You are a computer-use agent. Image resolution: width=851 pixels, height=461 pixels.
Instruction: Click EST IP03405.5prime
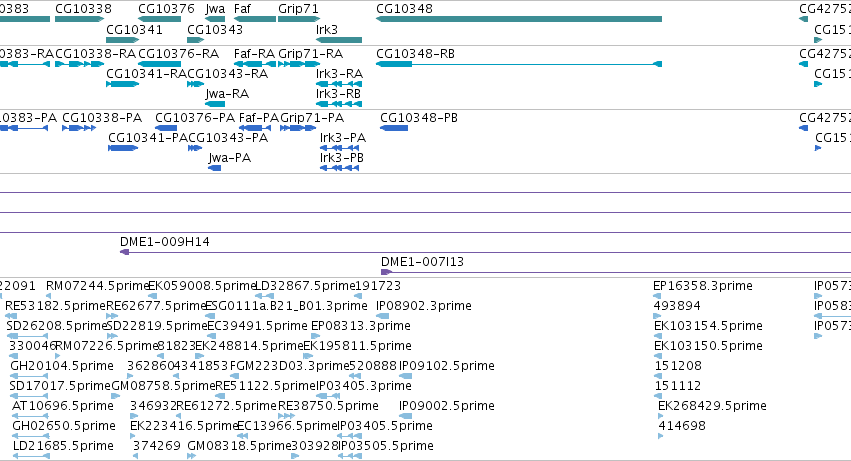pyautogui.click(x=385, y=426)
